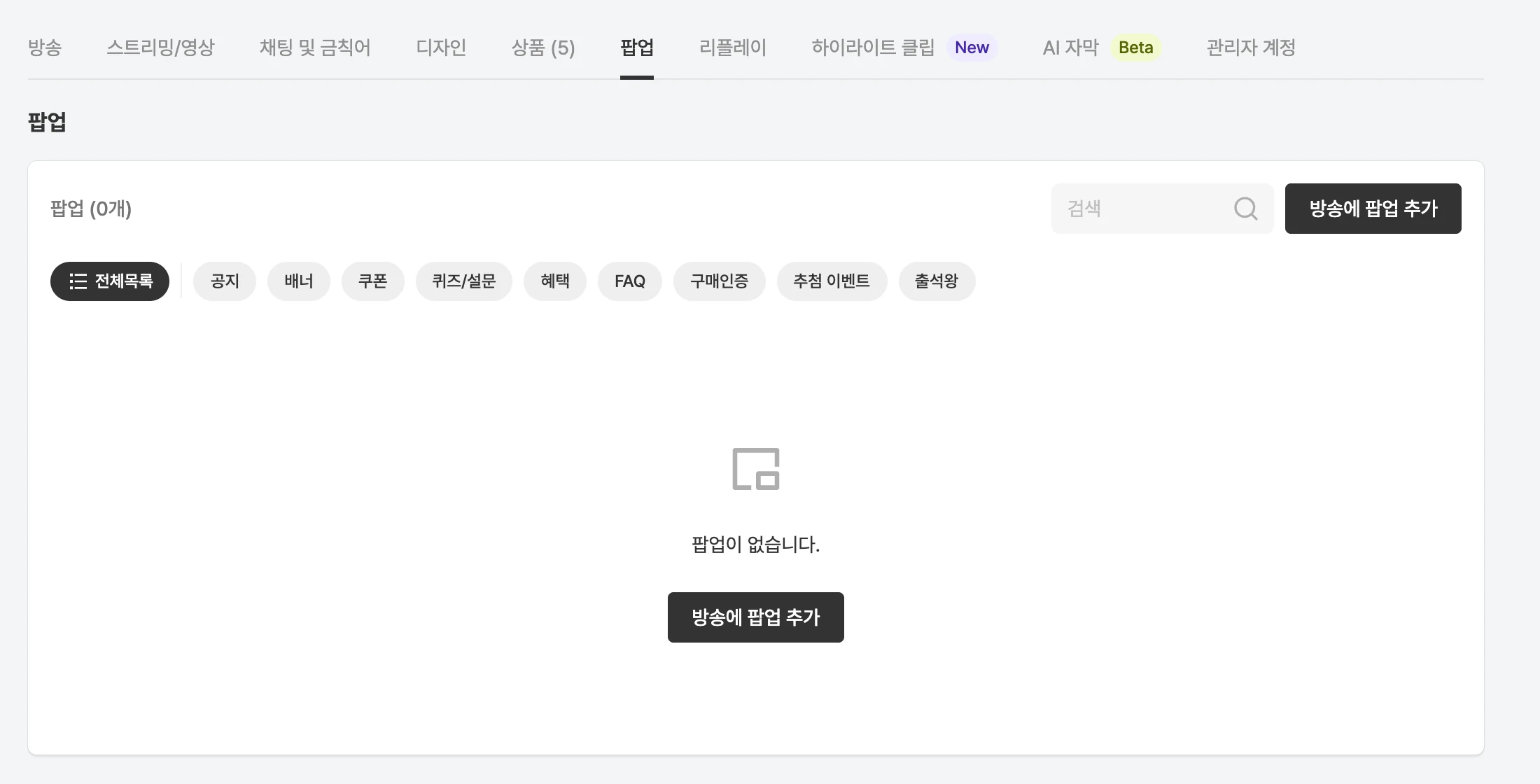This screenshot has width=1540, height=784.
Task: Filter by 공지
Action: pos(225,281)
